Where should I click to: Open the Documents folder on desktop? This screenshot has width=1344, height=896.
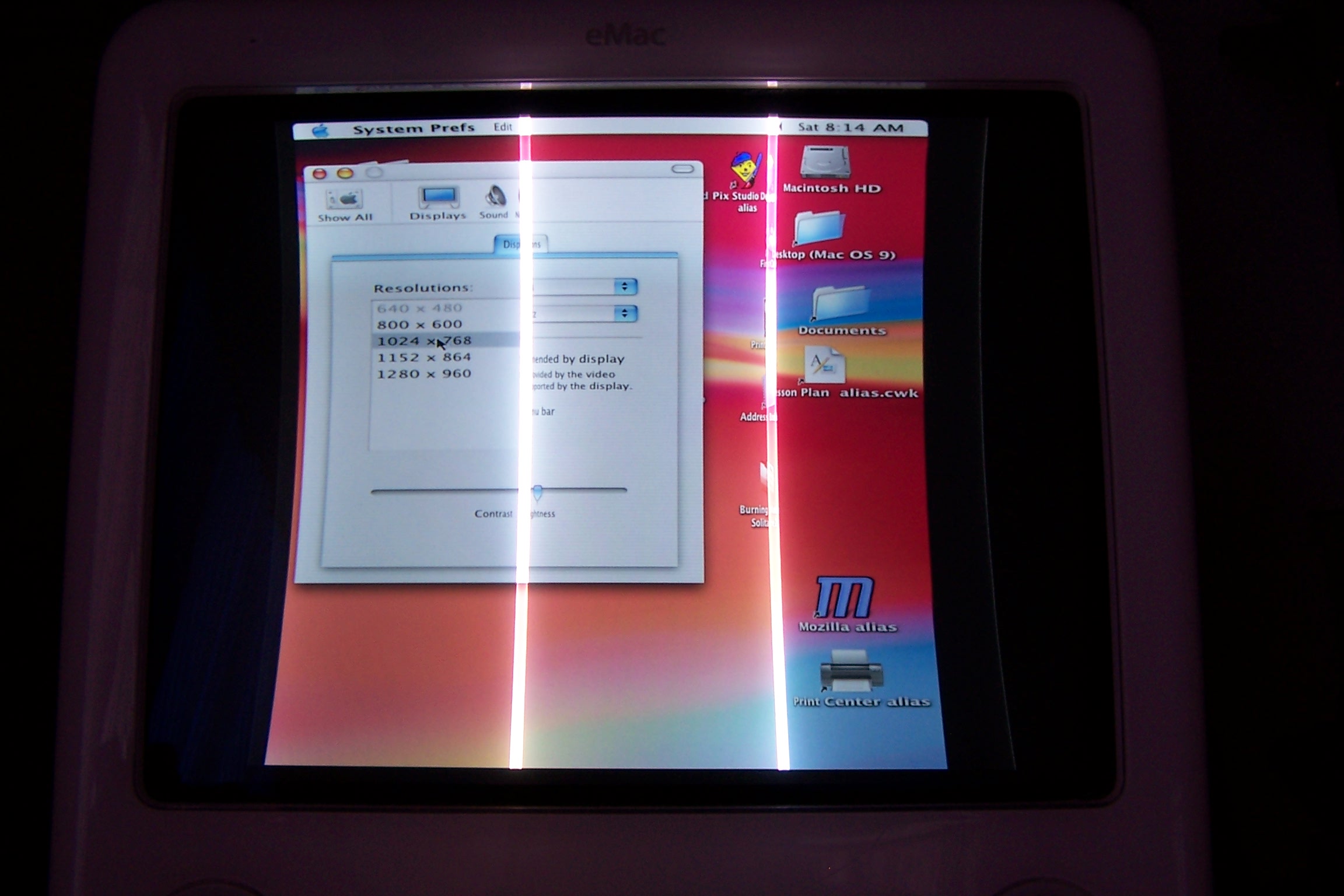(840, 305)
